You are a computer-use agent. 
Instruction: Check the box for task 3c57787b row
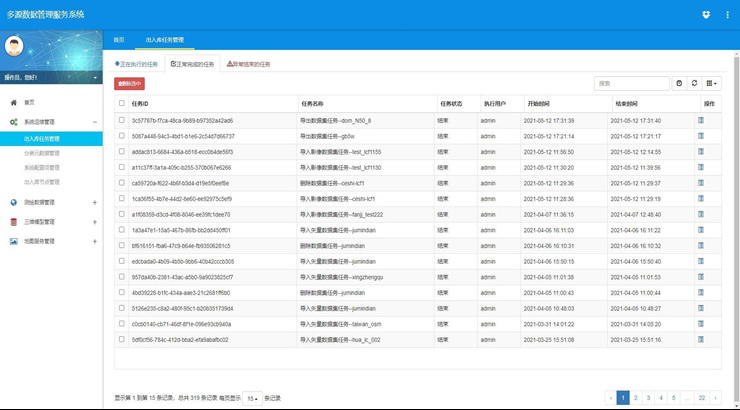coord(122,120)
